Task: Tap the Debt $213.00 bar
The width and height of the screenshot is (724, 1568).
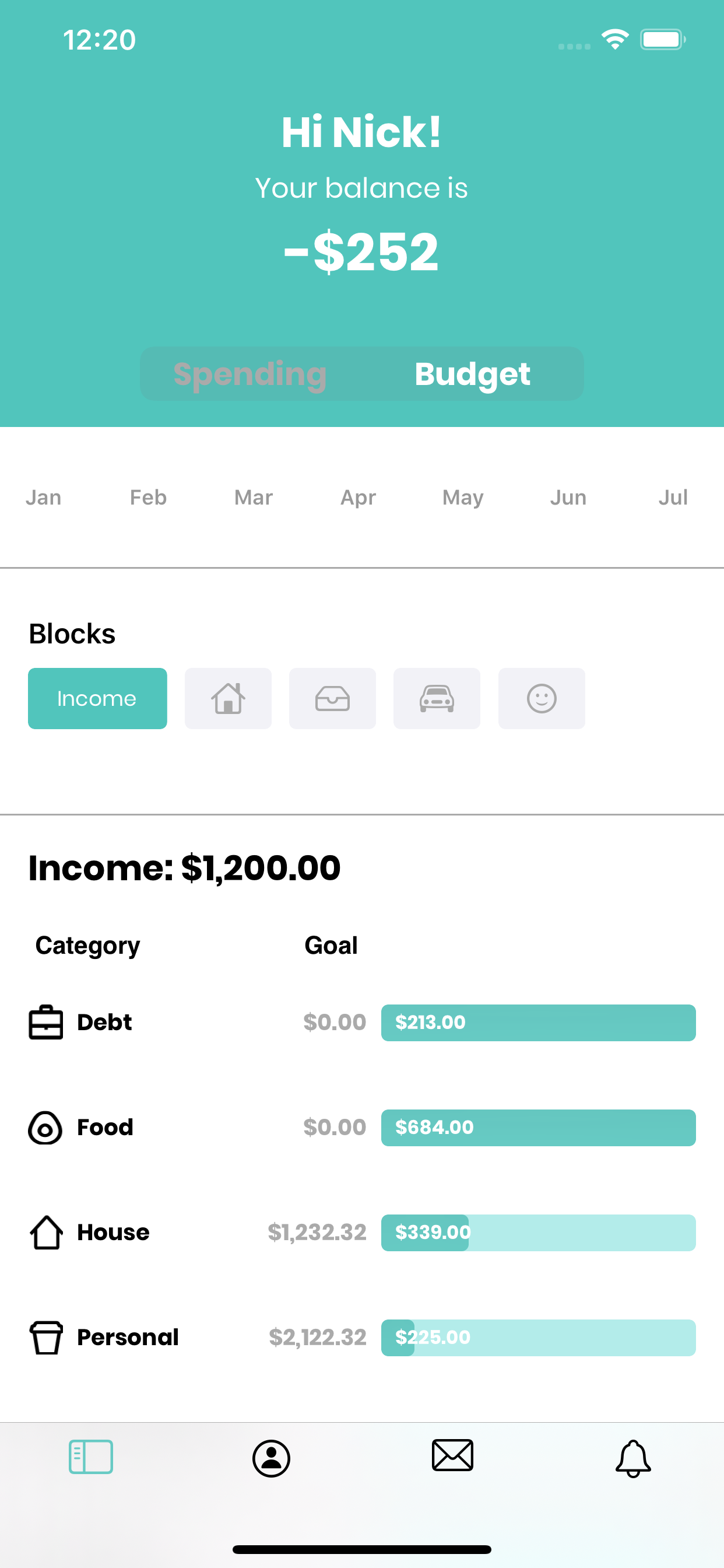Action: [539, 1023]
